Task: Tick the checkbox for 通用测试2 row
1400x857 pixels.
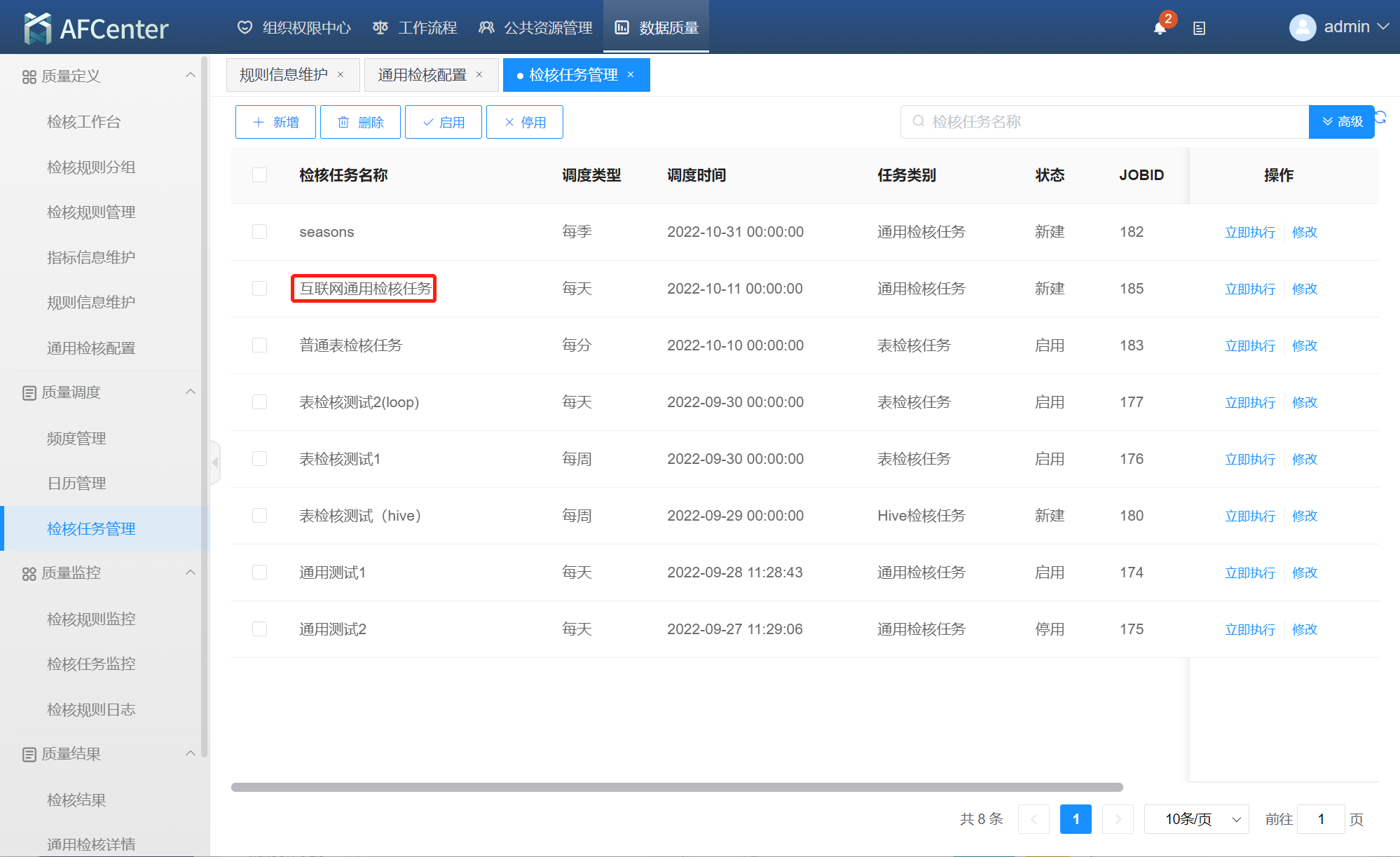Action: coord(259,629)
